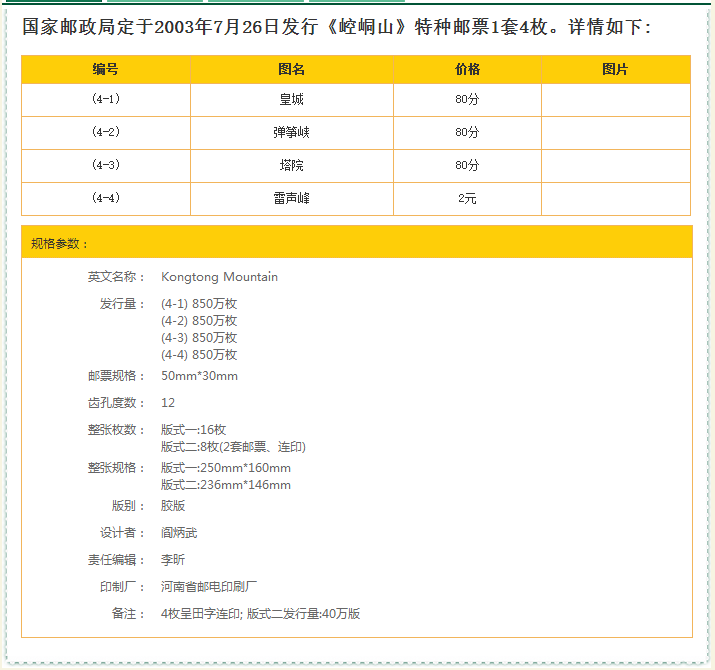This screenshot has height=670, width=715.
Task: Click the headline about 《崆峒山》特种邮票
Action: 337,26
